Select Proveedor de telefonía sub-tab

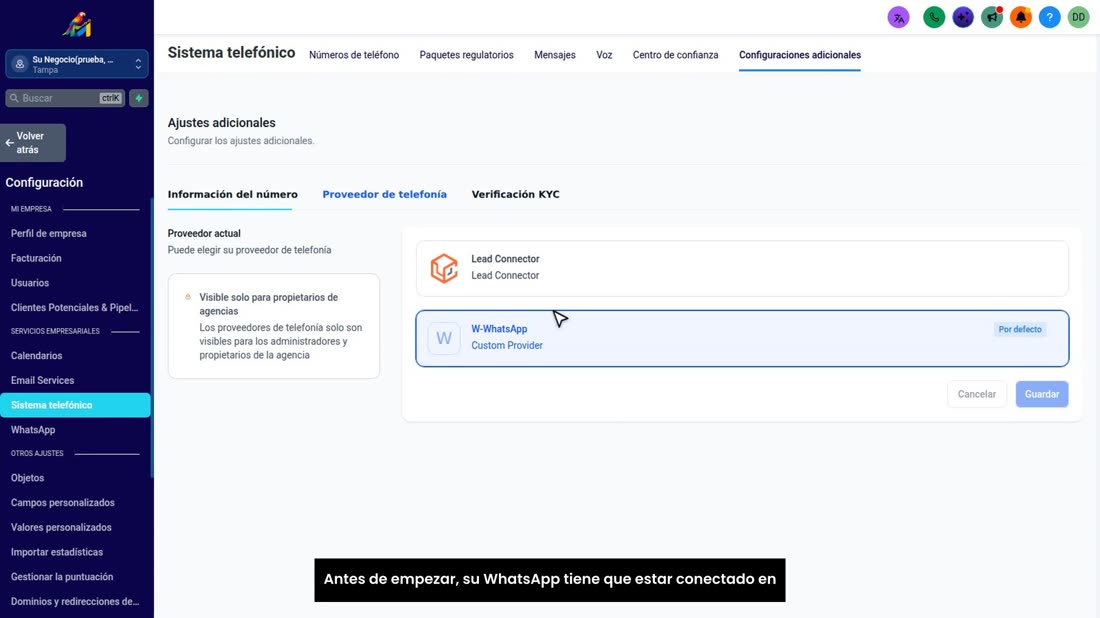click(x=384, y=194)
